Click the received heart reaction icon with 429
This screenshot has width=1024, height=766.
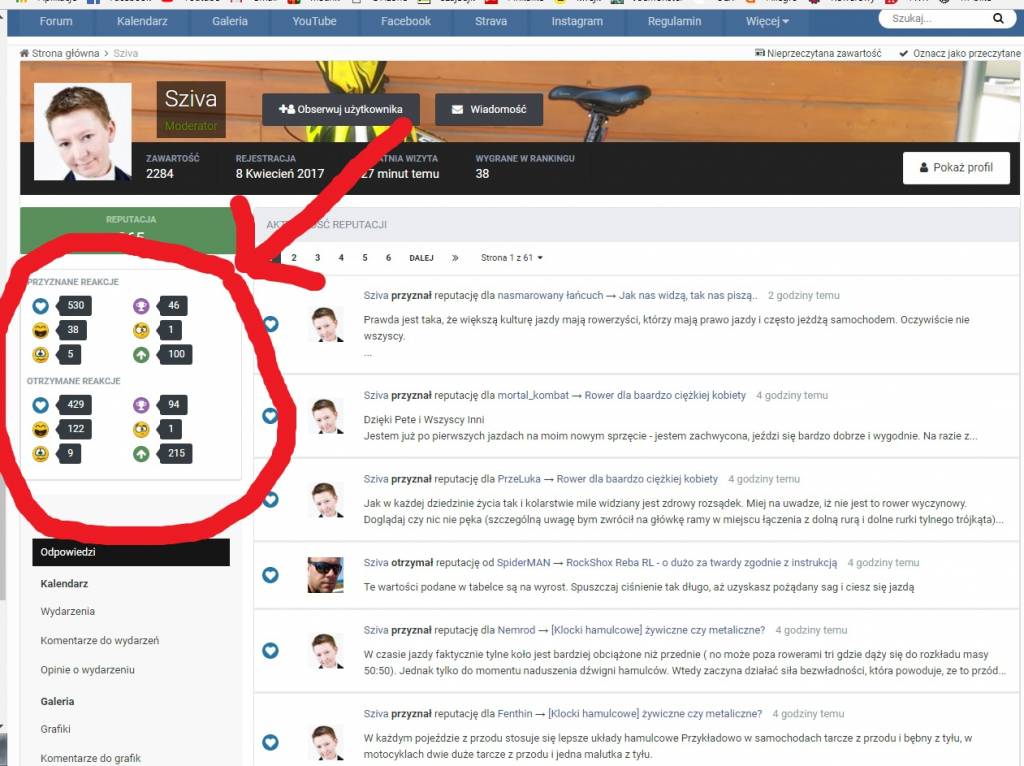40,405
